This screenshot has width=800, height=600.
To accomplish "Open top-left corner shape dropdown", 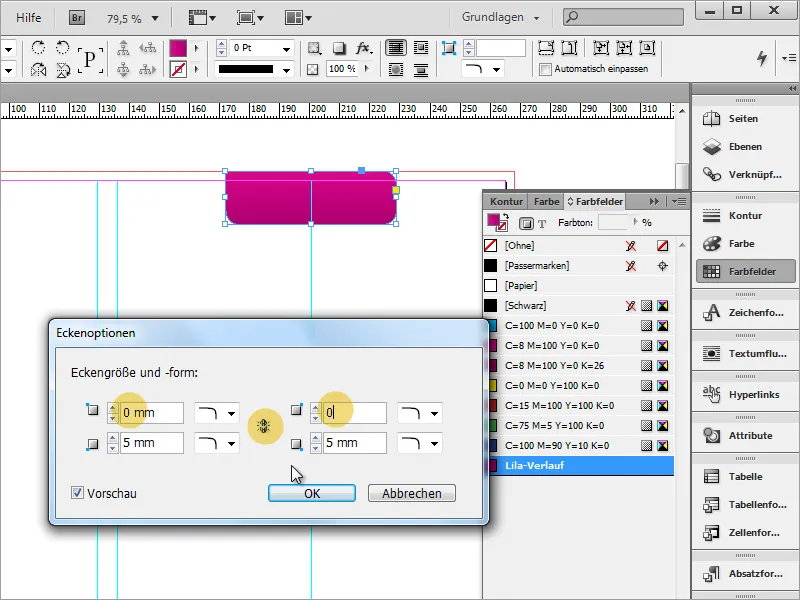I will click(x=216, y=413).
